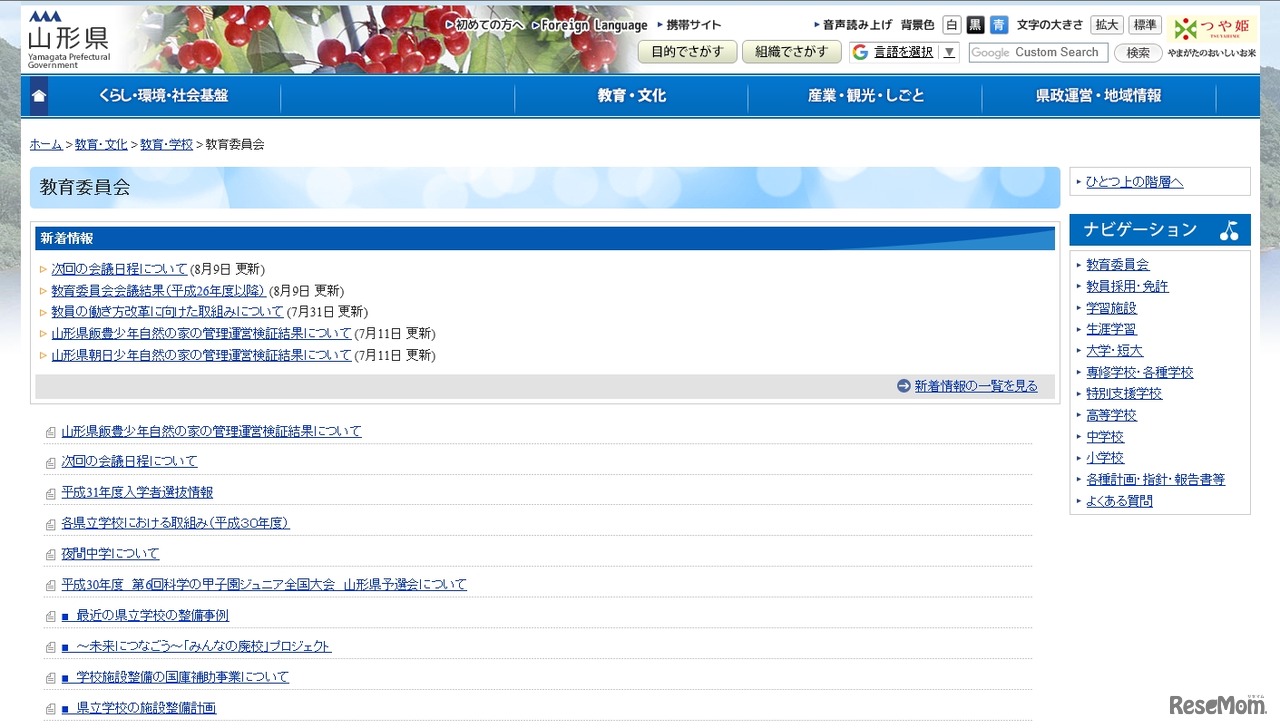Click arrow icon beside 新着情報の一覧を見る
This screenshot has height=728, width=1280.
[904, 386]
